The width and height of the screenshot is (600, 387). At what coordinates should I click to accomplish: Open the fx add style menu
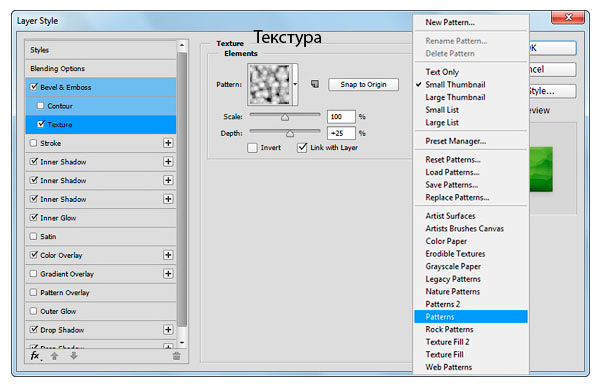(36, 356)
